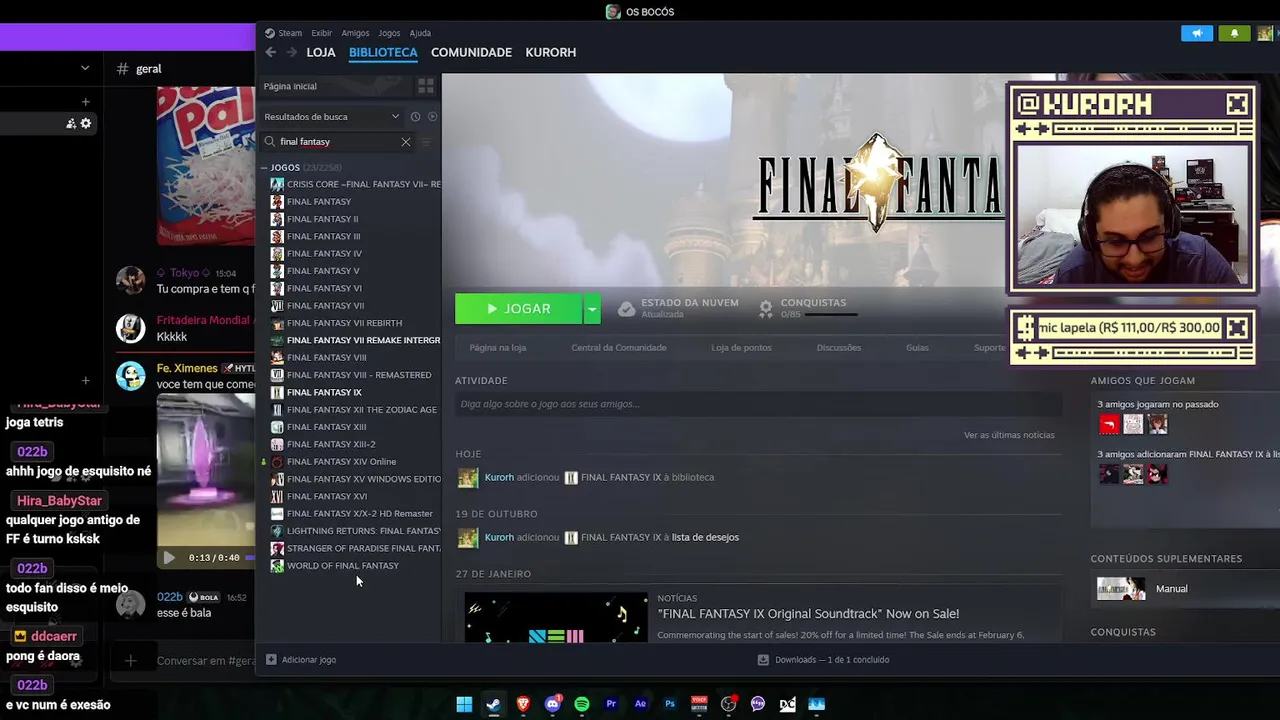Screen dimensions: 1280x720
Task: Switch to the LOJA tab
Action: click(321, 52)
